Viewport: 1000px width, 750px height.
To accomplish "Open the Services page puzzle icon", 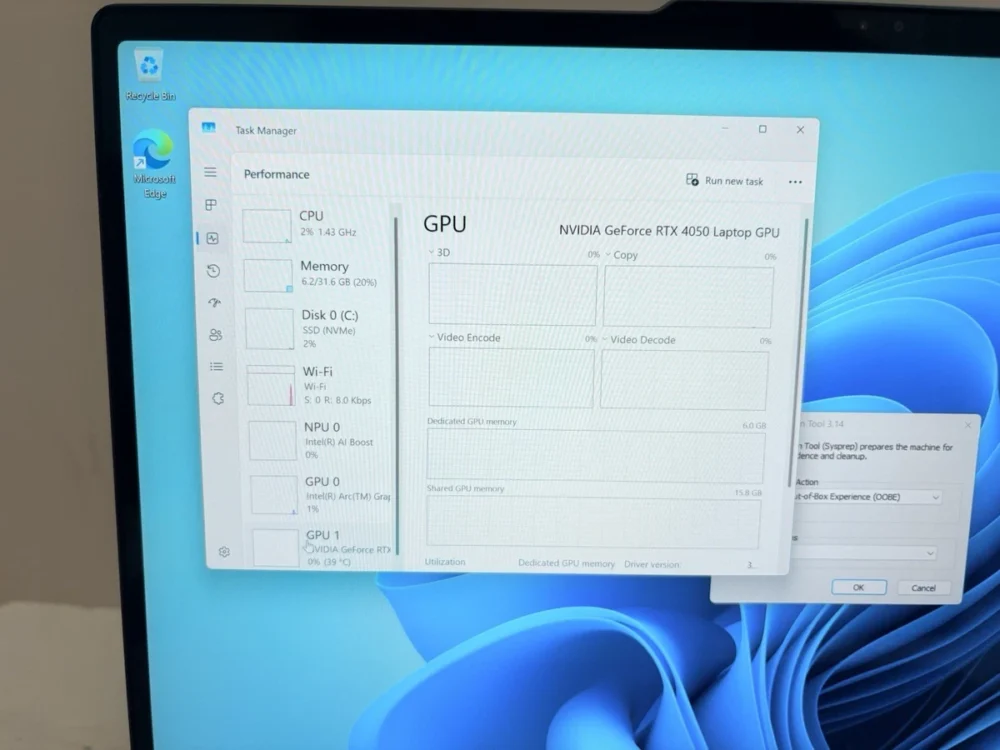I will coord(218,399).
